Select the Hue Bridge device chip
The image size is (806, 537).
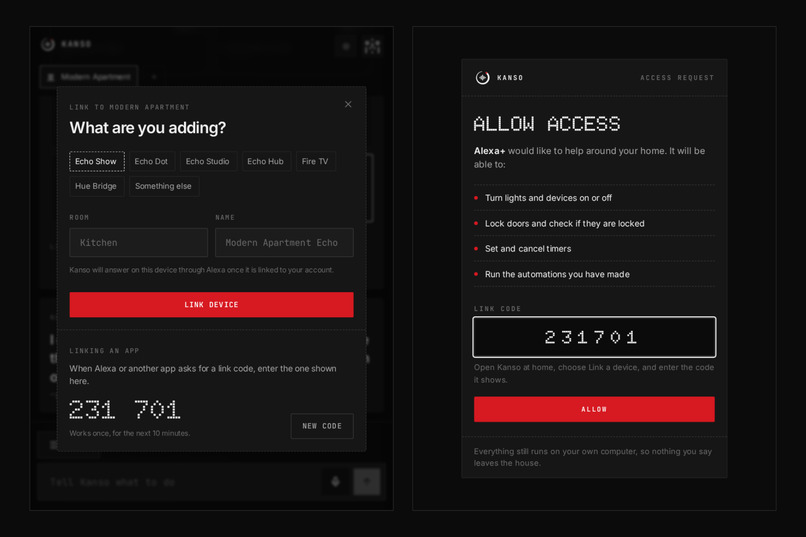[x=97, y=186]
